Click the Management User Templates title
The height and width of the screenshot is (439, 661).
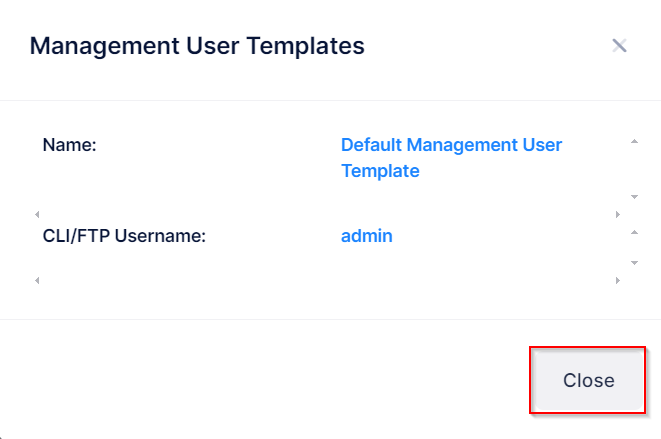(197, 45)
